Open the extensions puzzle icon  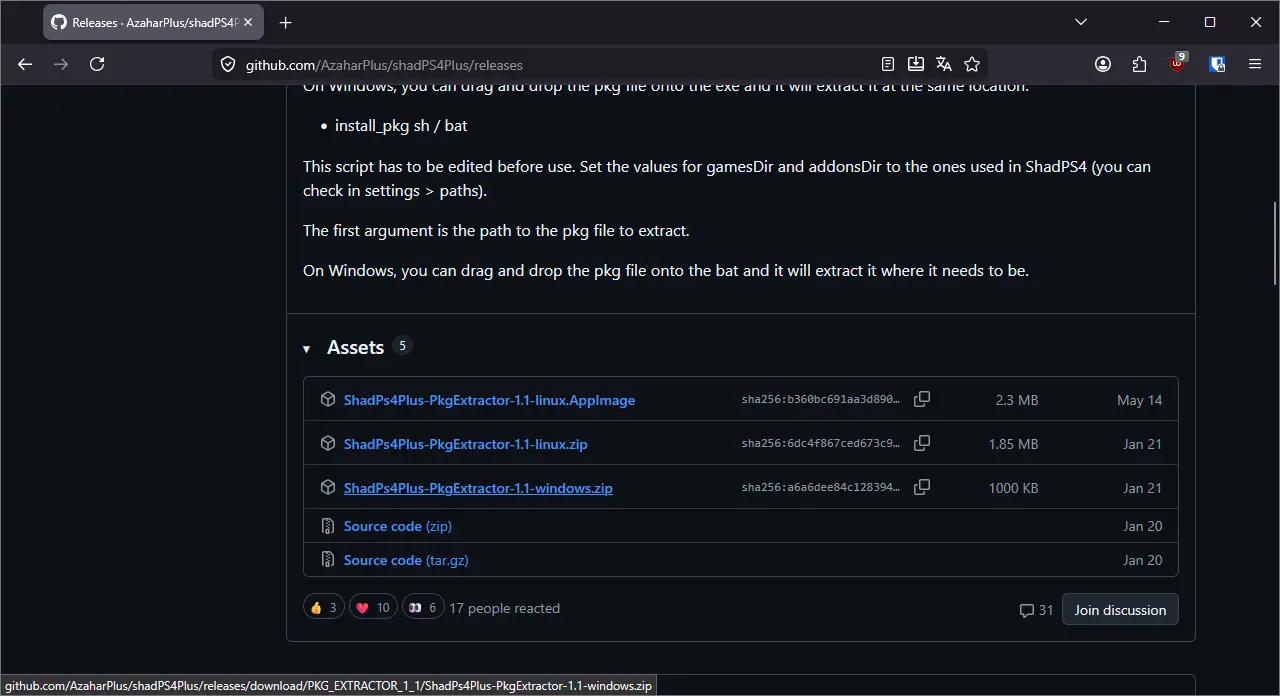pyautogui.click(x=1139, y=64)
